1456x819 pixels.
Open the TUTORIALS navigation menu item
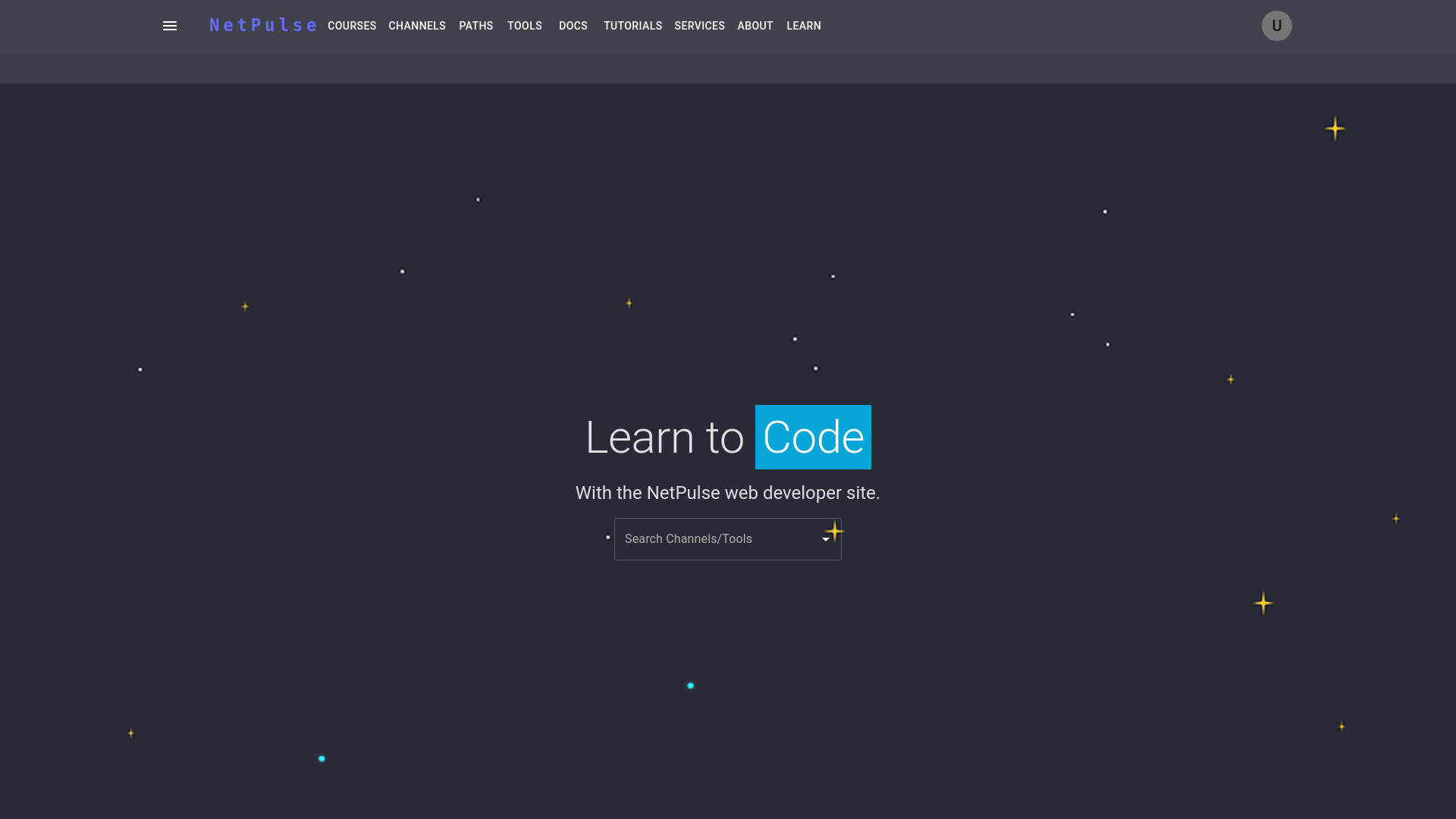[632, 26]
